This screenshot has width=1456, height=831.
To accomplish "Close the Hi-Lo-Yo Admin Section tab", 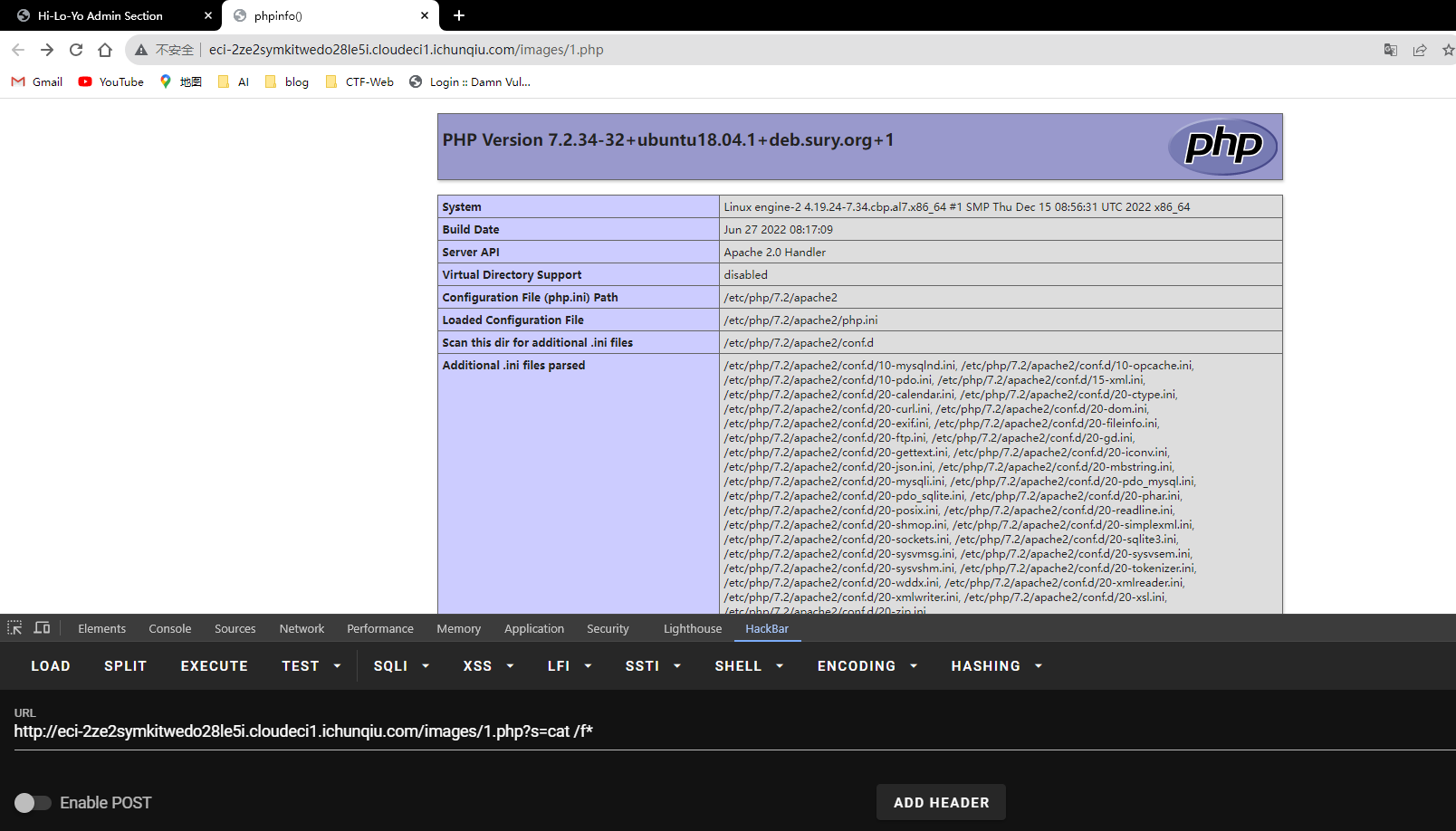I will pos(208,15).
